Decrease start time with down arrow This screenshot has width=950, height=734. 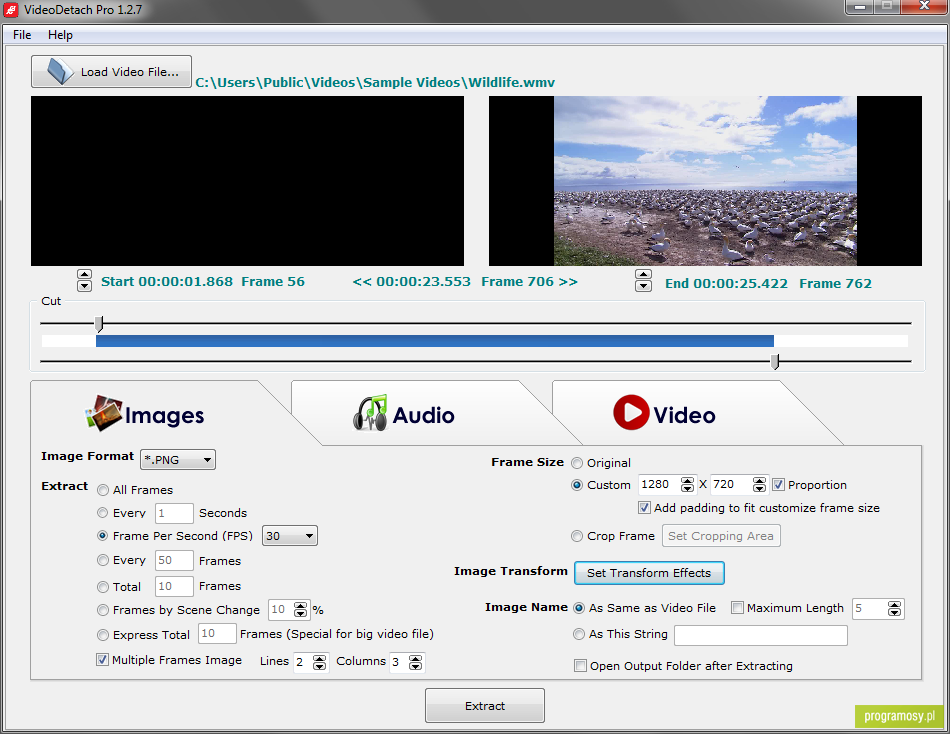[x=84, y=285]
